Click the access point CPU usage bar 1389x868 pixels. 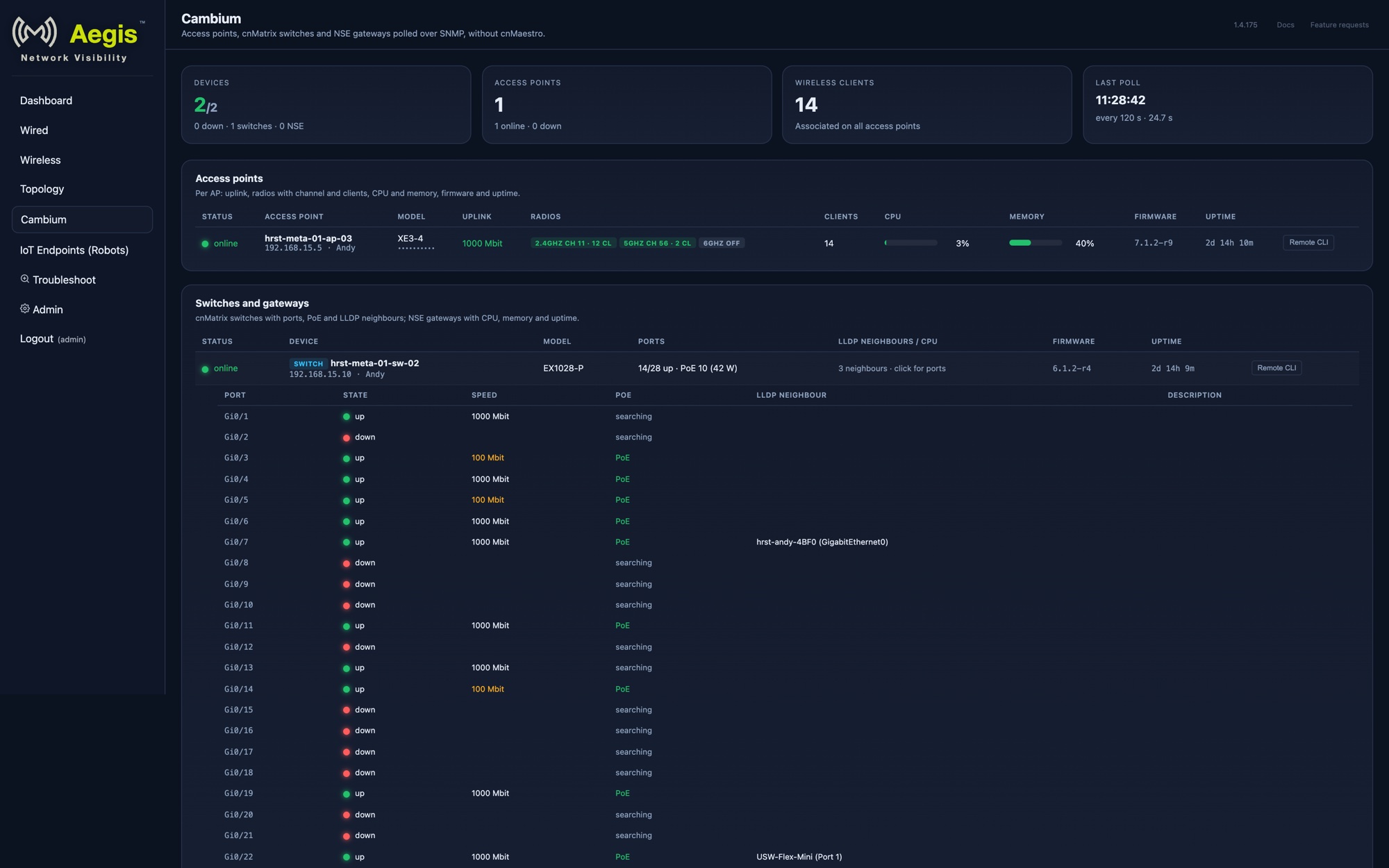pos(910,243)
